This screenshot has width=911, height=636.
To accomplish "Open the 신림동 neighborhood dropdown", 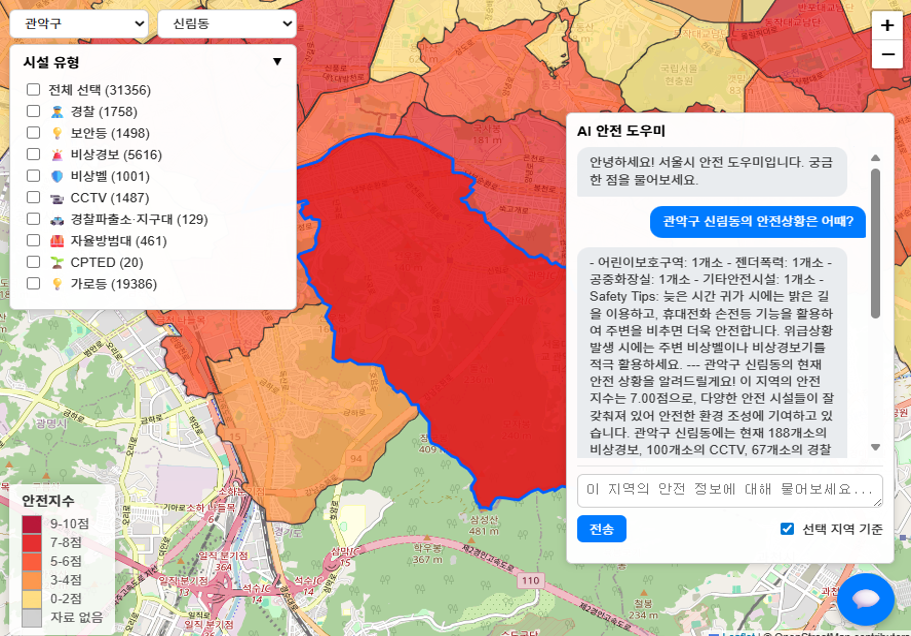I will point(226,23).
